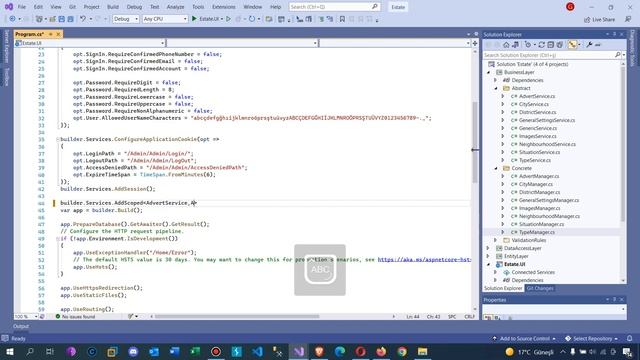640x360 pixels.
Task: Click the Search Solution Explorer input field
Action: point(549,55)
